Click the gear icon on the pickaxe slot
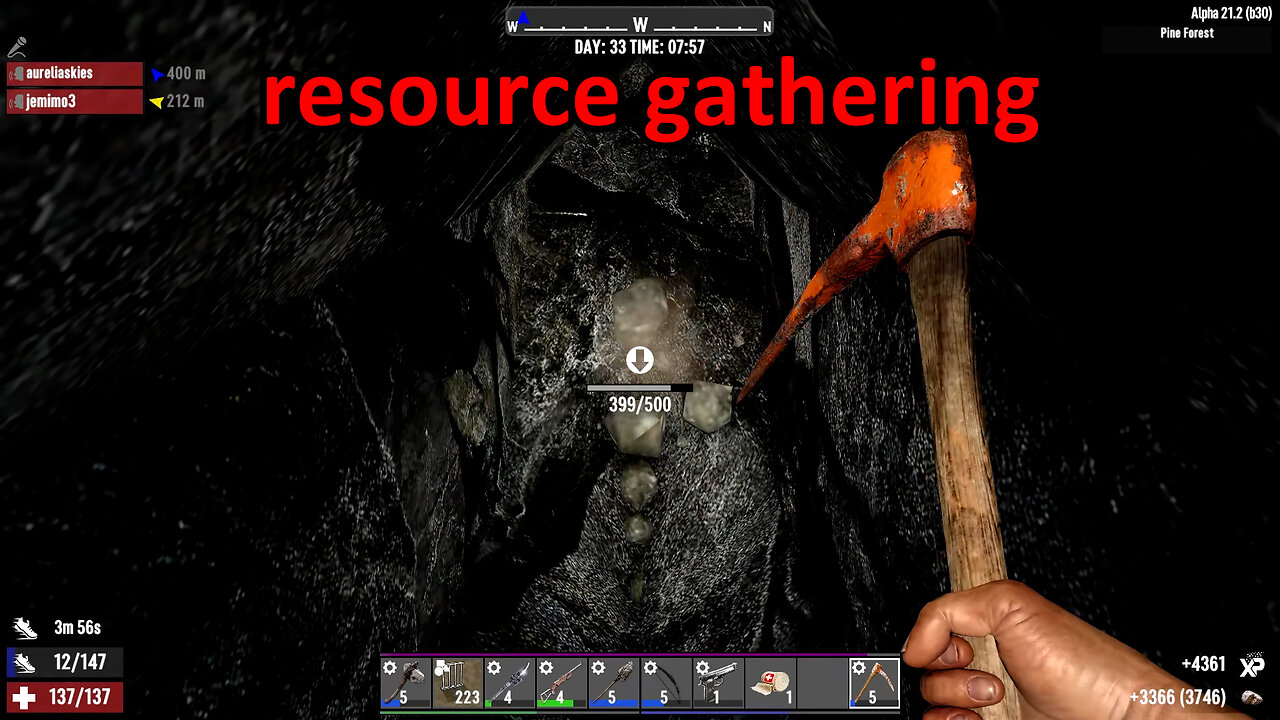Image resolution: width=1280 pixels, height=720 pixels. tap(858, 667)
